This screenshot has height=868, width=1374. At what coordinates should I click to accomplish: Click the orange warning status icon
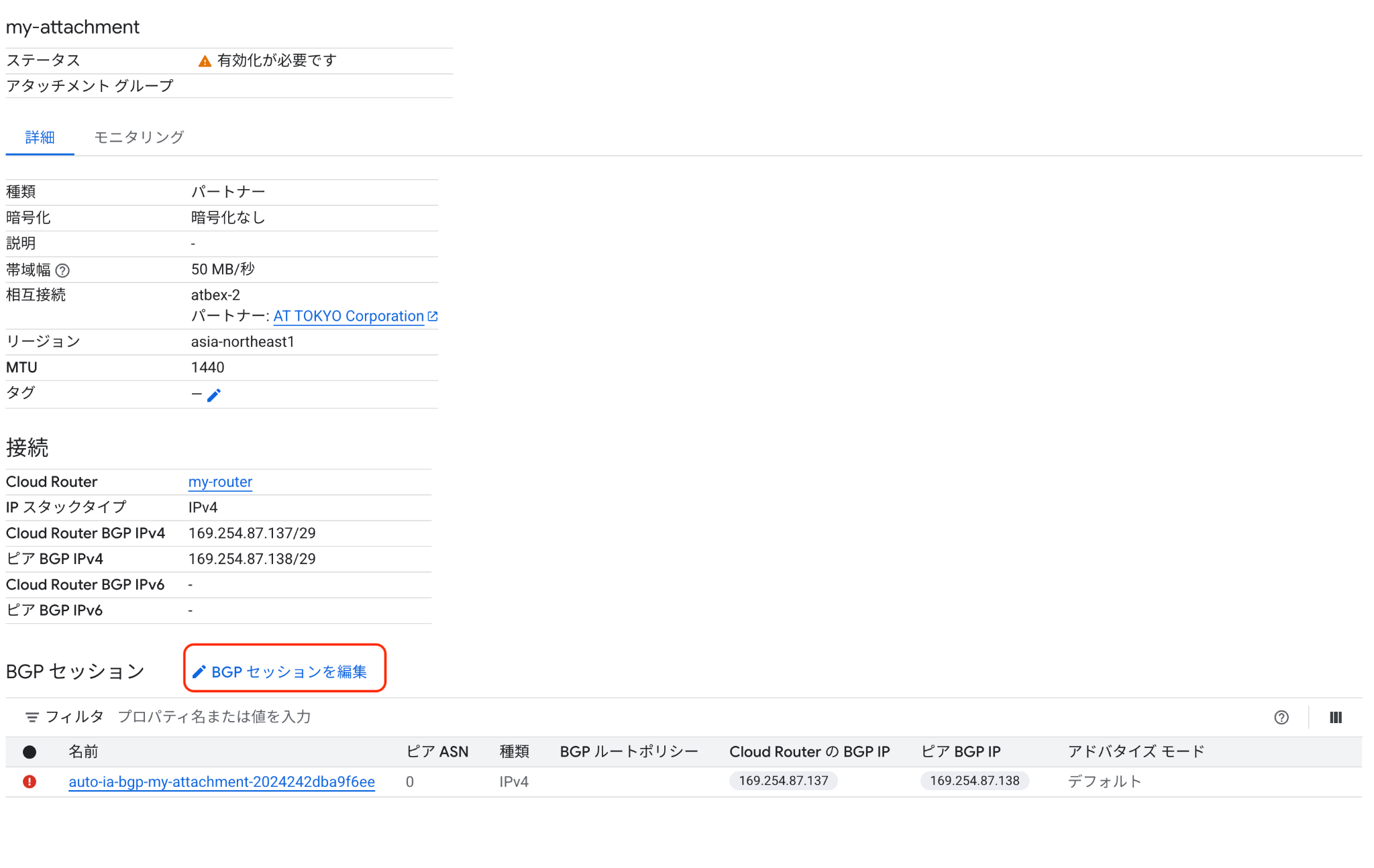click(x=205, y=61)
